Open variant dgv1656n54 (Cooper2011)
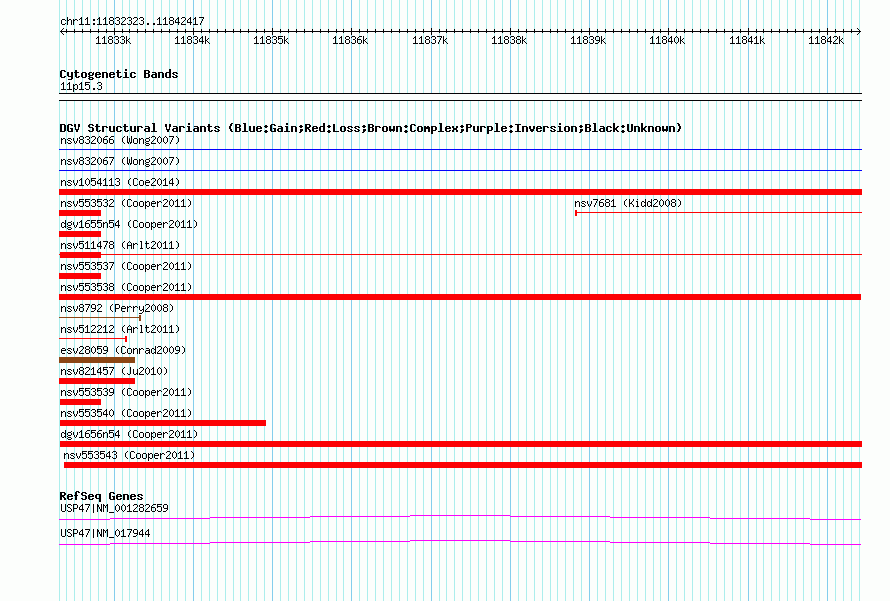 coord(129,434)
